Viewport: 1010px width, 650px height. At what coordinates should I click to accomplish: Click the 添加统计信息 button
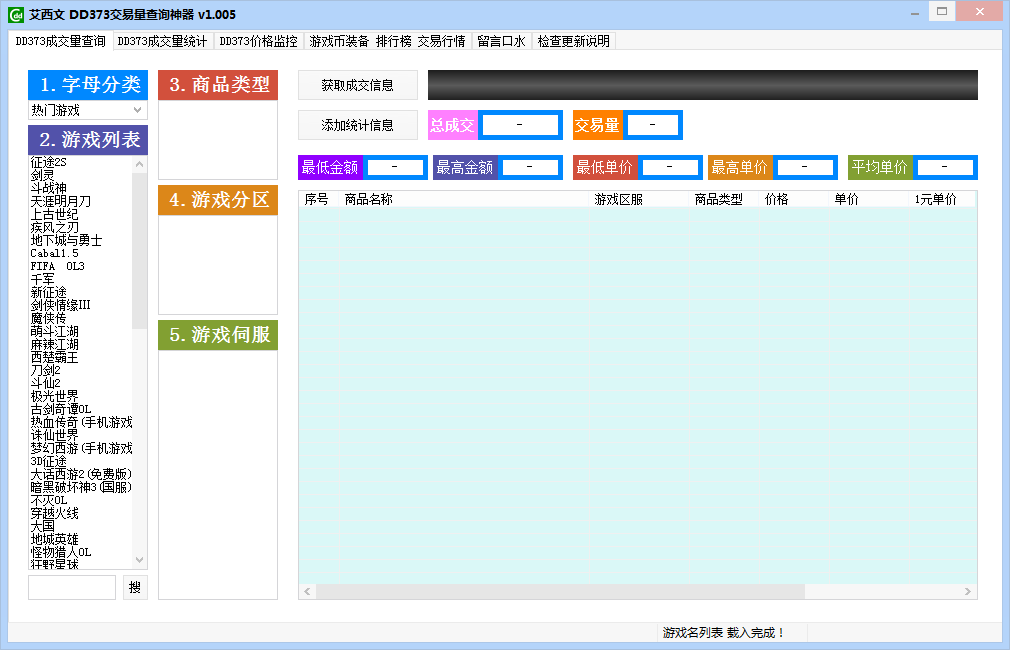(358, 125)
